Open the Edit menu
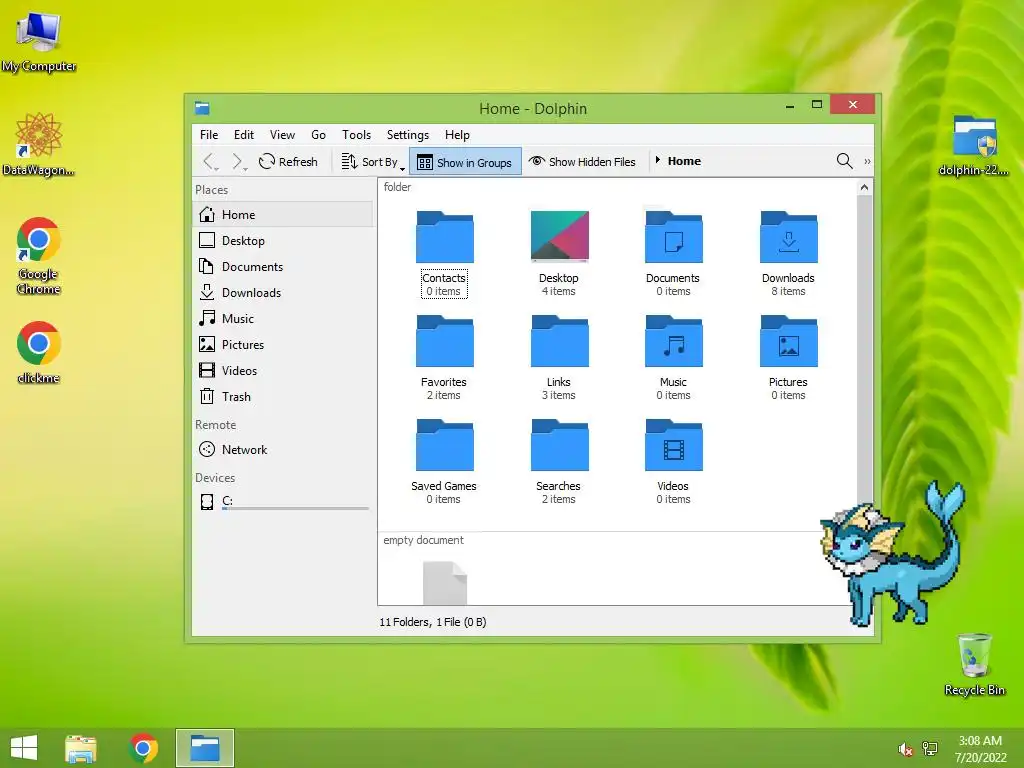 click(244, 135)
